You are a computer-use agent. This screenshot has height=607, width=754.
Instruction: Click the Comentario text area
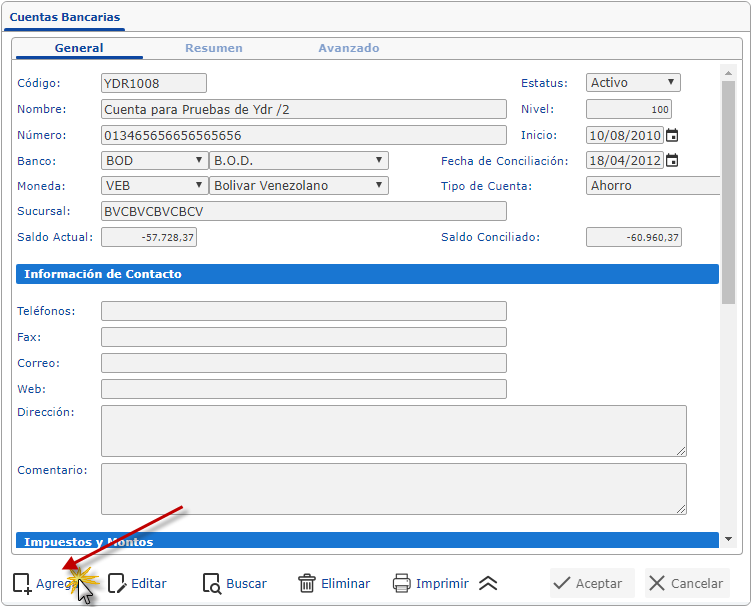click(393, 488)
